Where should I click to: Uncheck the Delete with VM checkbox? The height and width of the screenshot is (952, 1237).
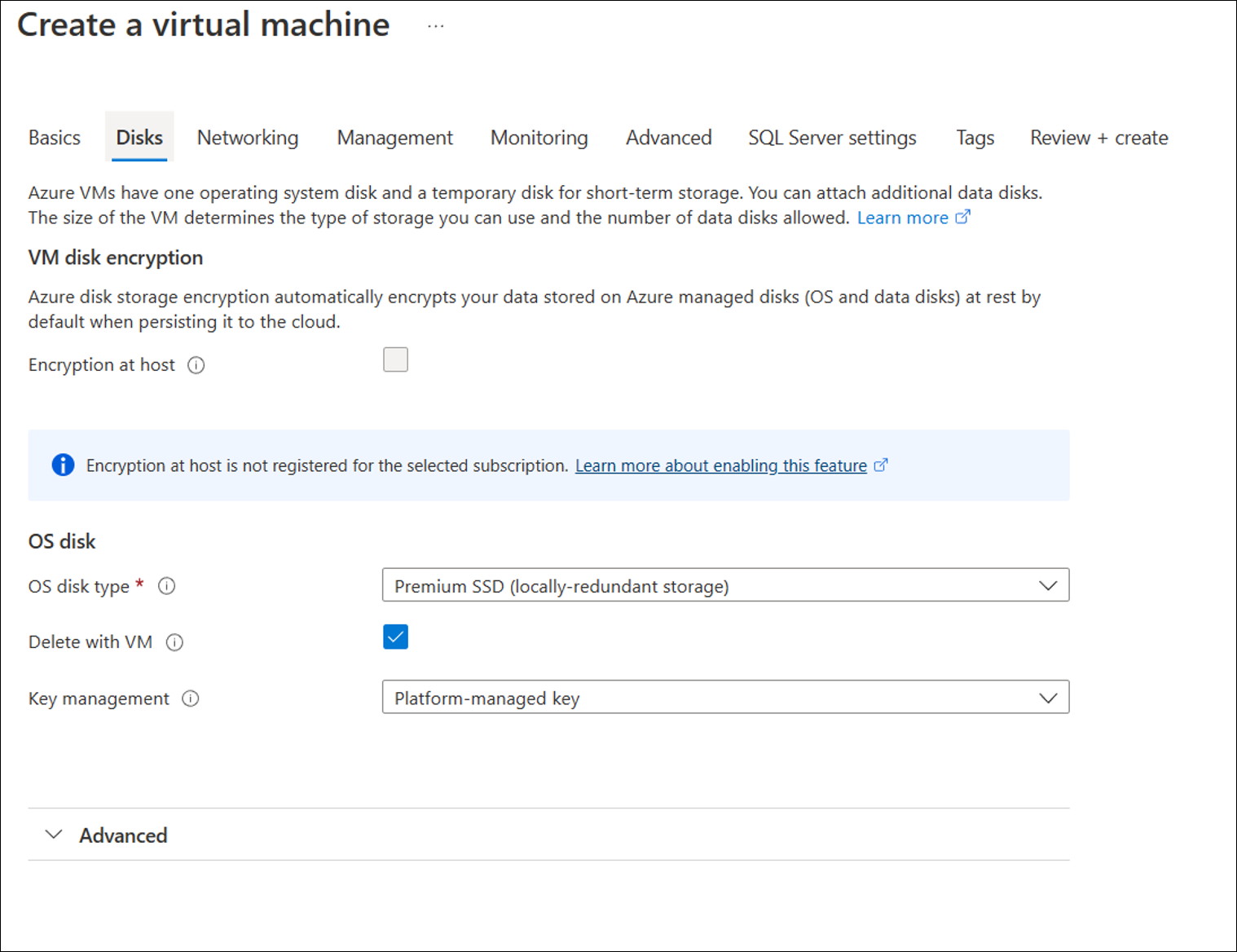[395, 637]
